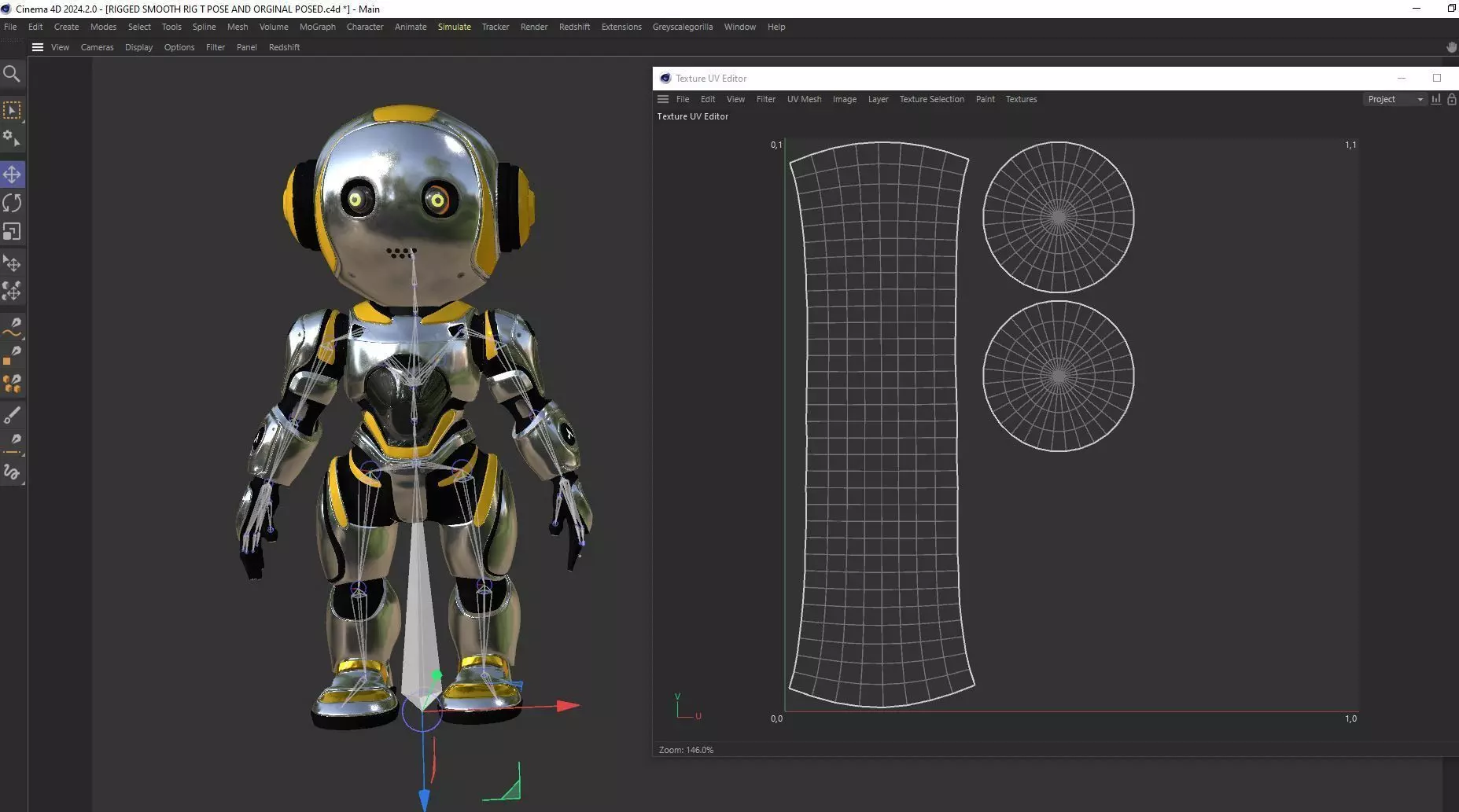Click the Texture UV Editor panel label
Screen dimensions: 1459x812
[x=693, y=116]
